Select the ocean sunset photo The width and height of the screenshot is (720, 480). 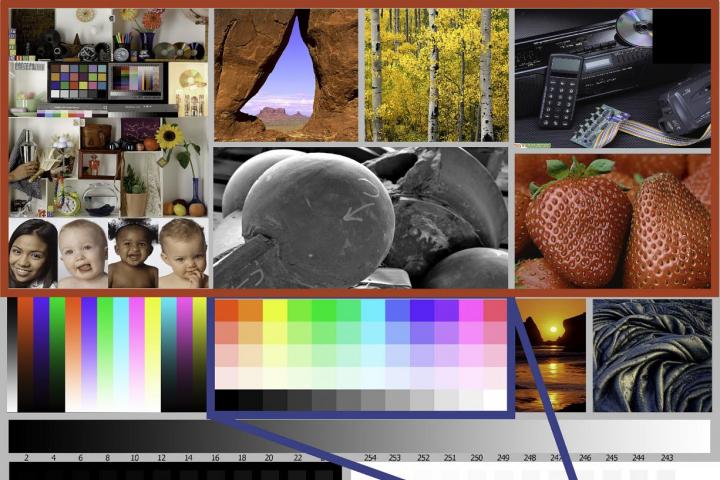coord(551,354)
